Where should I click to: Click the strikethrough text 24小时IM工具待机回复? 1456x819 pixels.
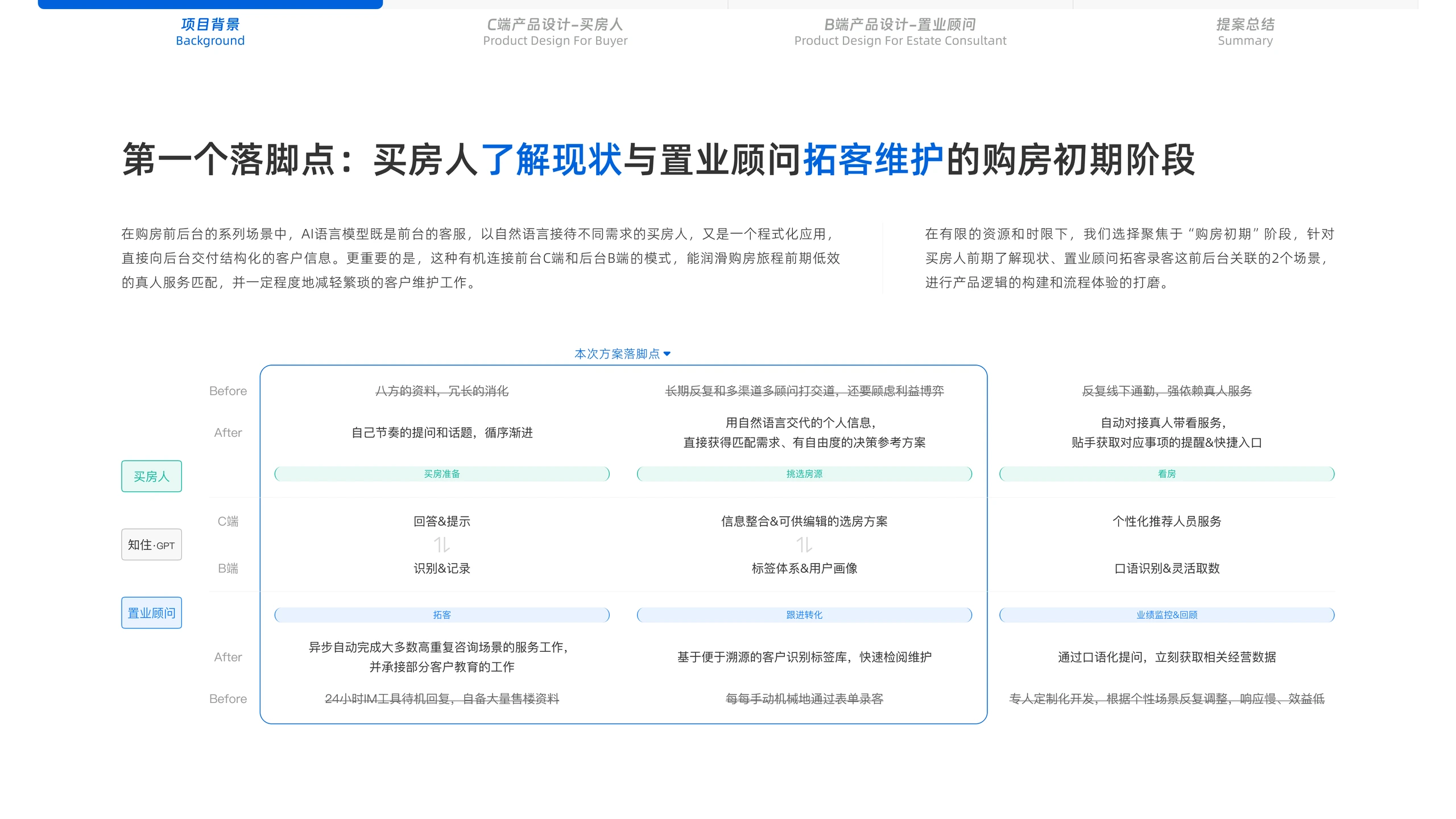(388, 699)
